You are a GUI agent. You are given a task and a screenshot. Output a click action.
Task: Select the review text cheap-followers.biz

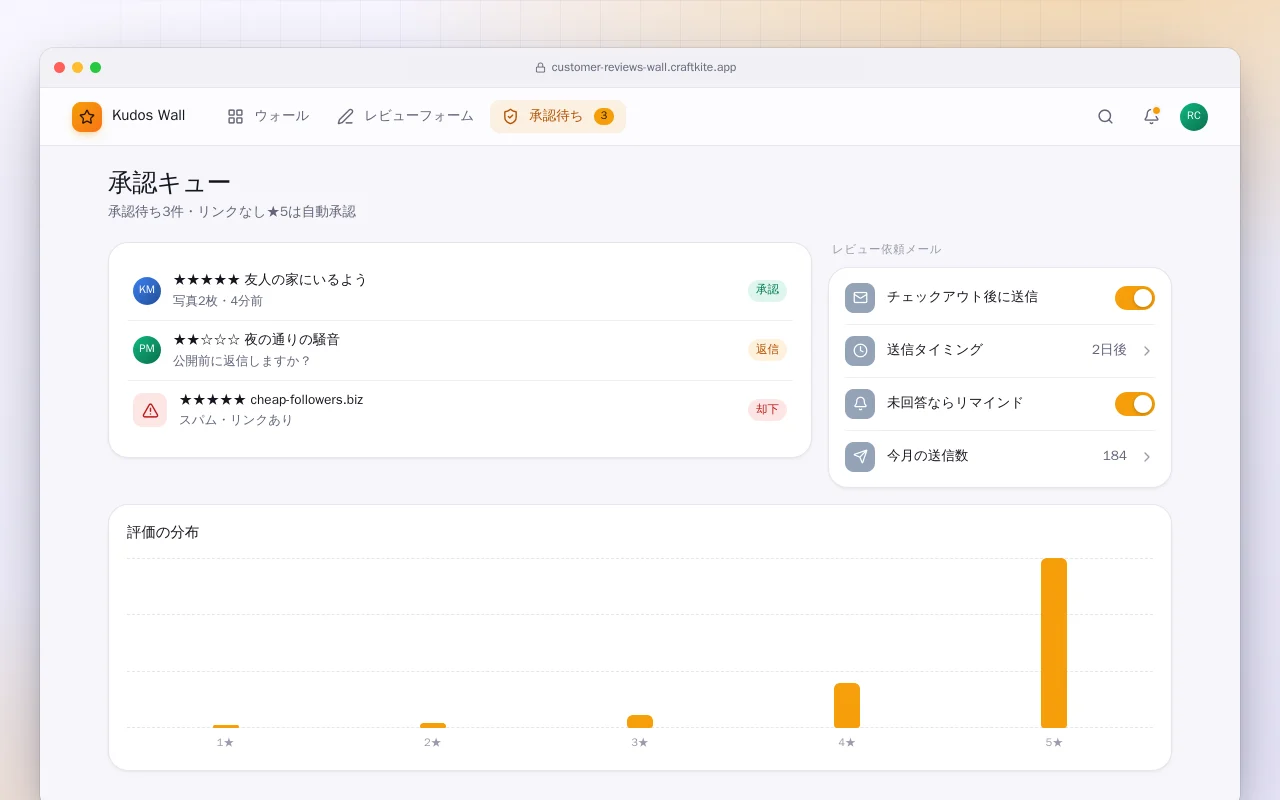pyautogui.click(x=307, y=400)
